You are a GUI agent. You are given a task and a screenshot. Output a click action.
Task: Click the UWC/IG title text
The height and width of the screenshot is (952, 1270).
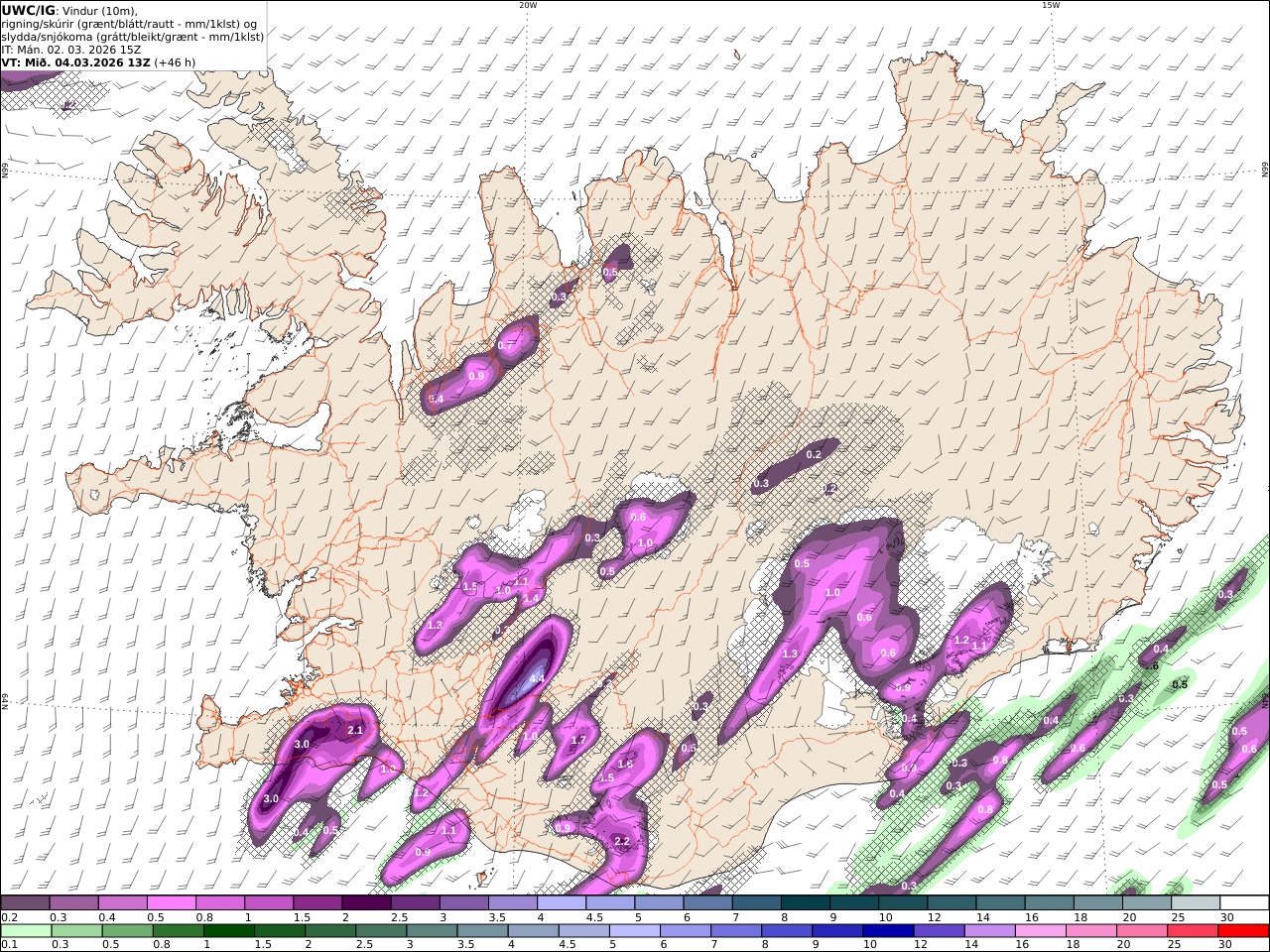(x=29, y=10)
